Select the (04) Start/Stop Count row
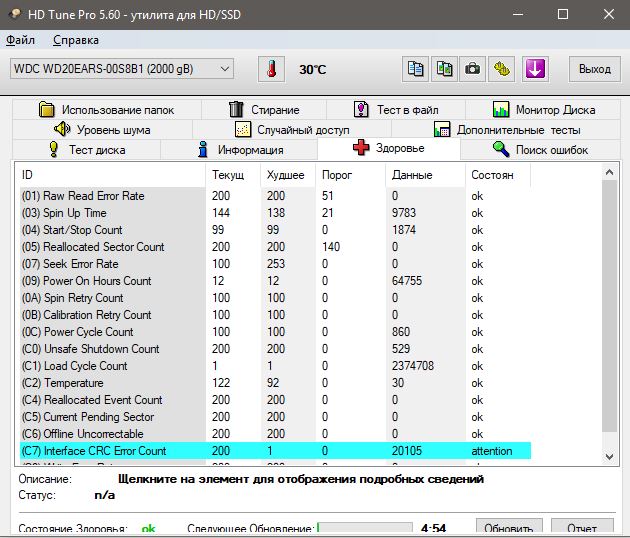 (x=275, y=230)
